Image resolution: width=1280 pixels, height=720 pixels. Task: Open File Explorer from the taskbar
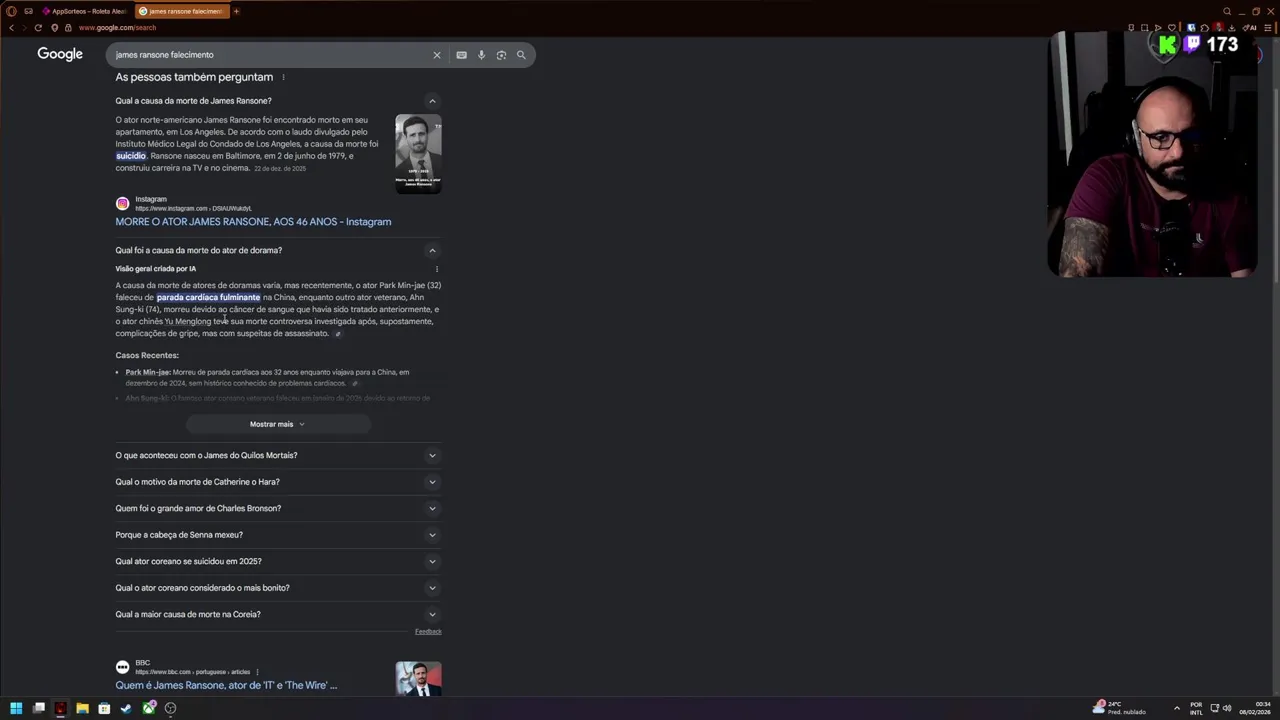point(82,708)
